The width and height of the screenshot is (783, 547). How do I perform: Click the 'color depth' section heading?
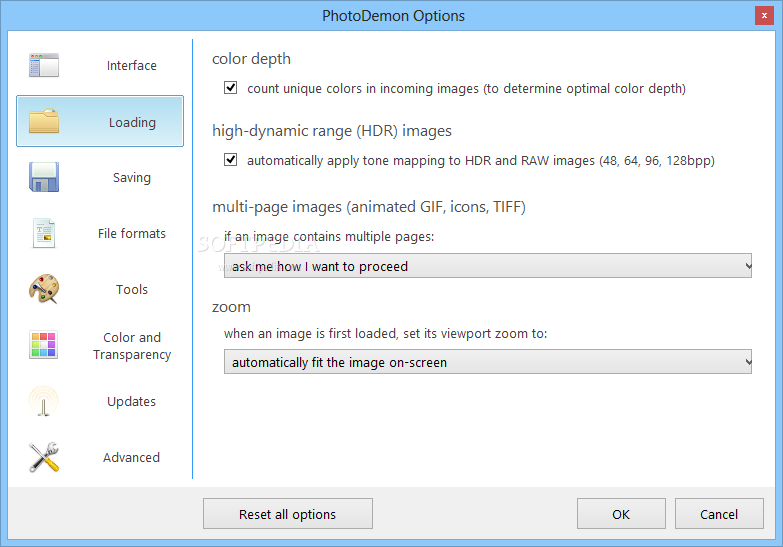pos(251,58)
